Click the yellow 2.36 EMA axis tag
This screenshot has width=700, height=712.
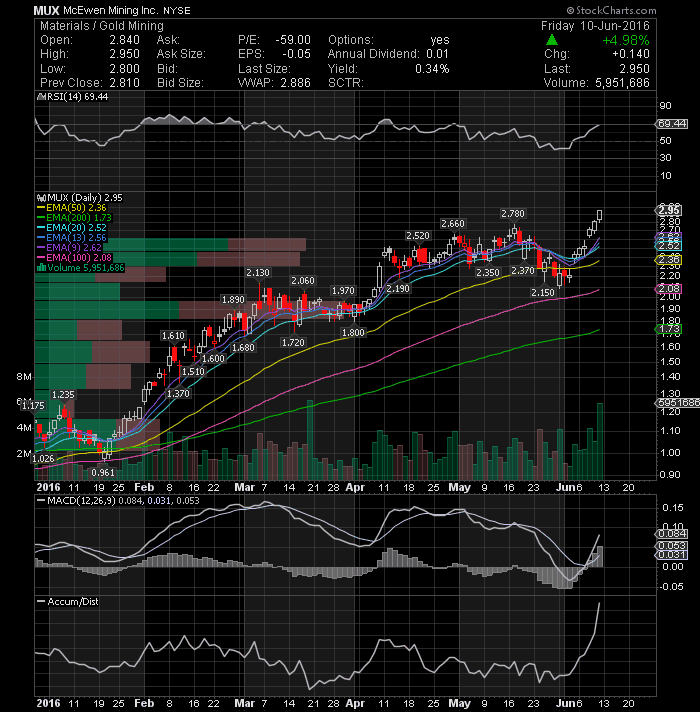pos(668,260)
